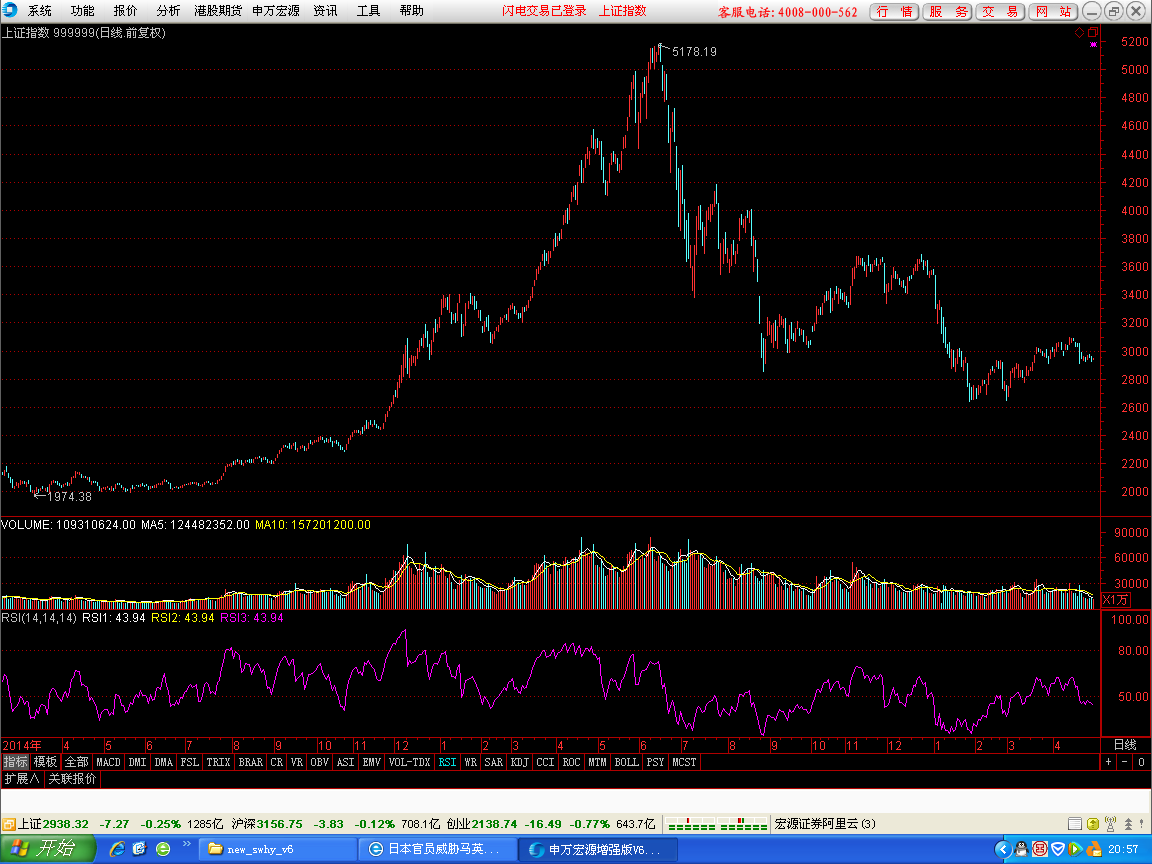Image resolution: width=1152 pixels, height=864 pixels.
Task: Open the 报价 menu
Action: point(125,11)
